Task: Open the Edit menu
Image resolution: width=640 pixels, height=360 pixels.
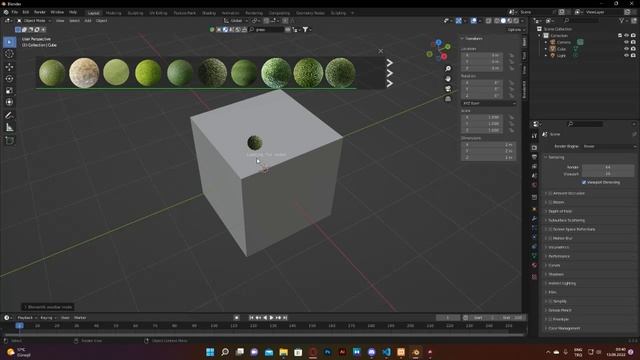Action: pos(26,12)
